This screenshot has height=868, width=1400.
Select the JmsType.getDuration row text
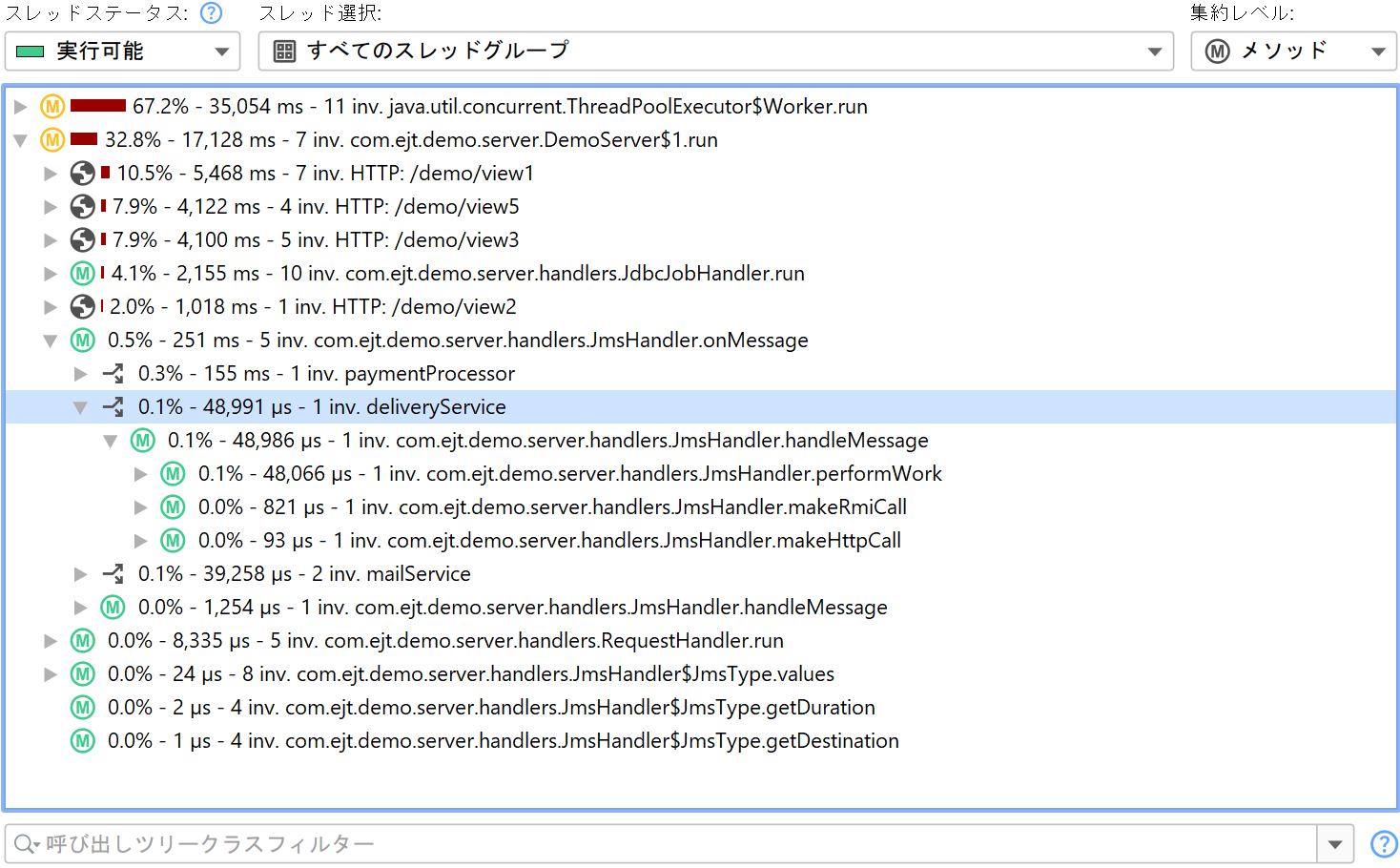(x=491, y=708)
